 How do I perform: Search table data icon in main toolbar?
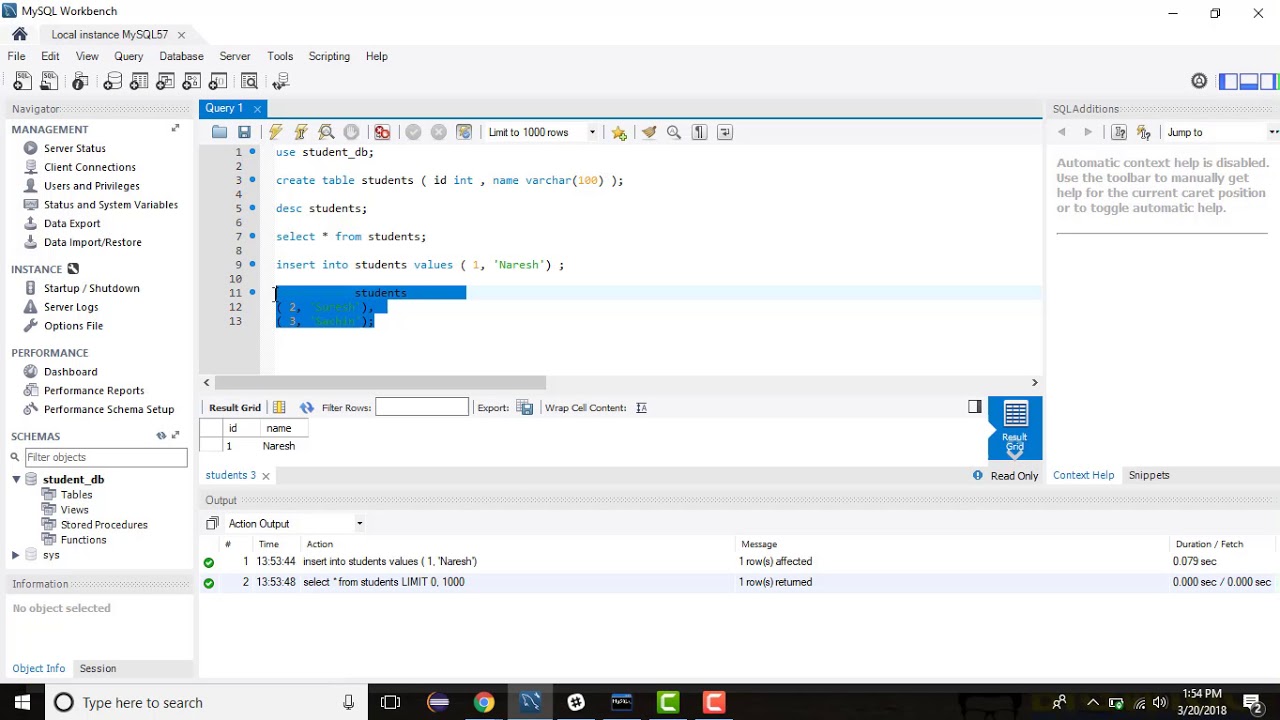pos(249,81)
